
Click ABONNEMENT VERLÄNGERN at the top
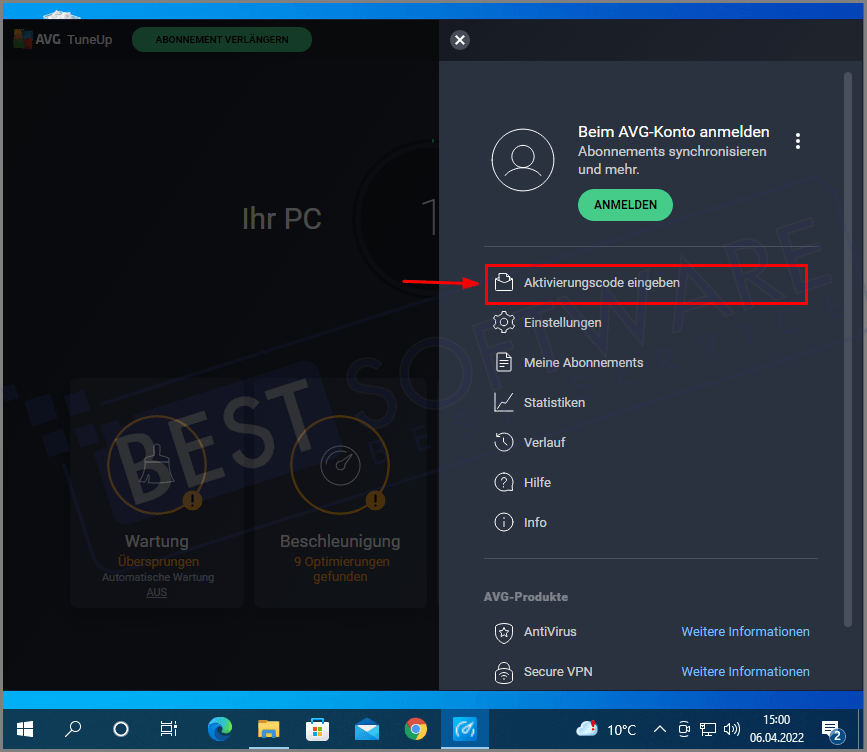pos(221,40)
